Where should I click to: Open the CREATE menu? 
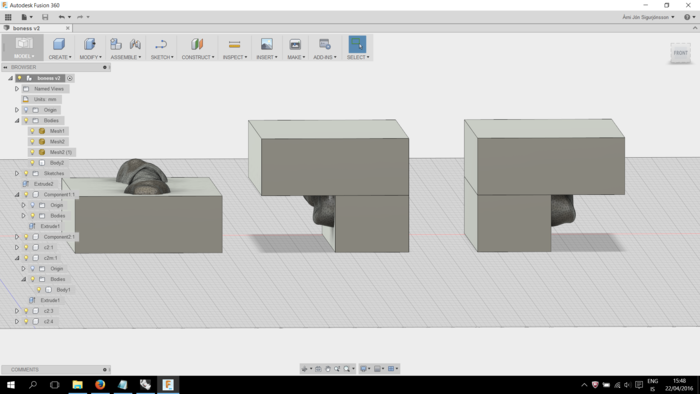click(x=60, y=58)
